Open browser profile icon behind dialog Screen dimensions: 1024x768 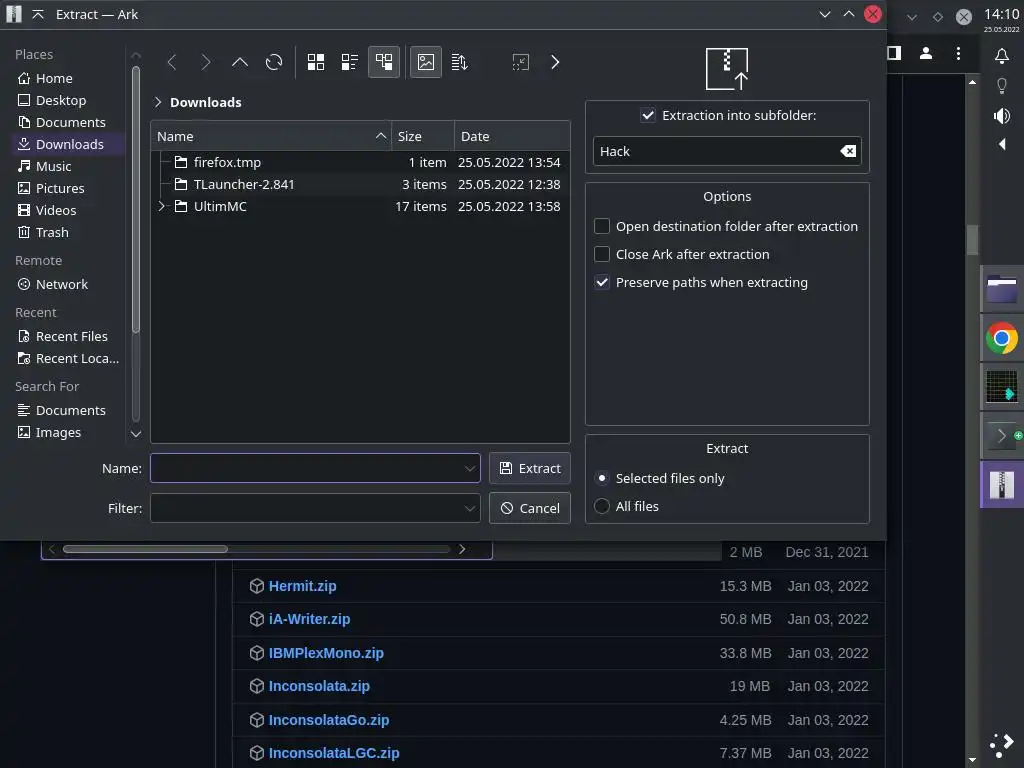click(x=925, y=54)
